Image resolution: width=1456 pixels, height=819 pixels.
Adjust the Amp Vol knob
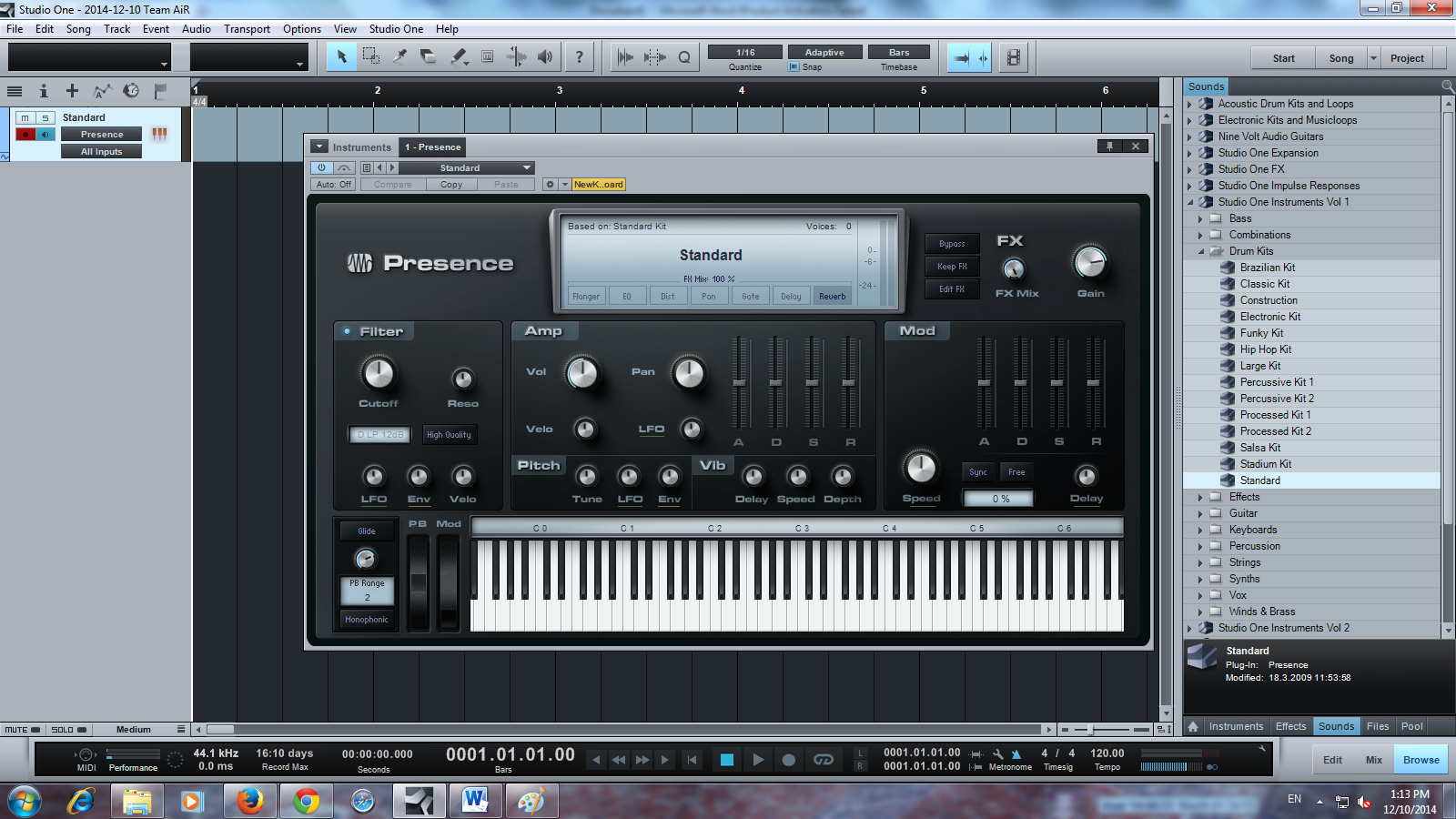coord(582,373)
